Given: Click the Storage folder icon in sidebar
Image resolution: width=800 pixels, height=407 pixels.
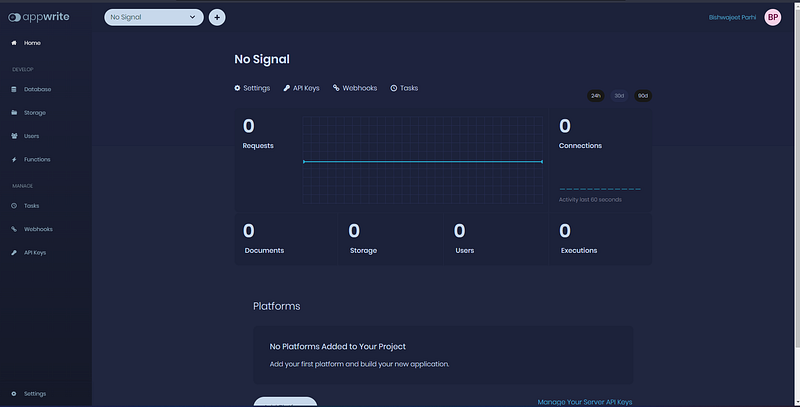Looking at the screenshot, I should [x=14, y=113].
